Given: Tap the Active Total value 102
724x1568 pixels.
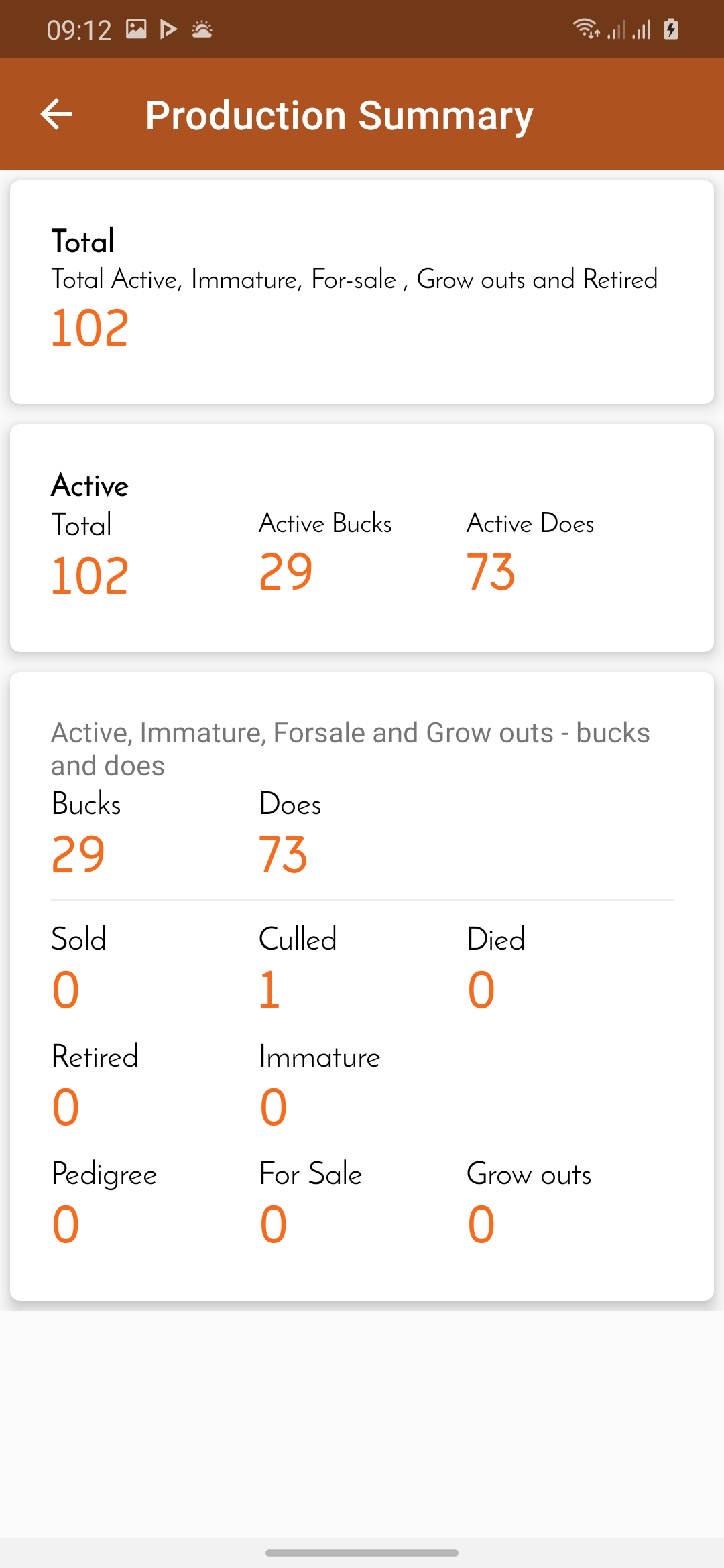Looking at the screenshot, I should pyautogui.click(x=90, y=576).
